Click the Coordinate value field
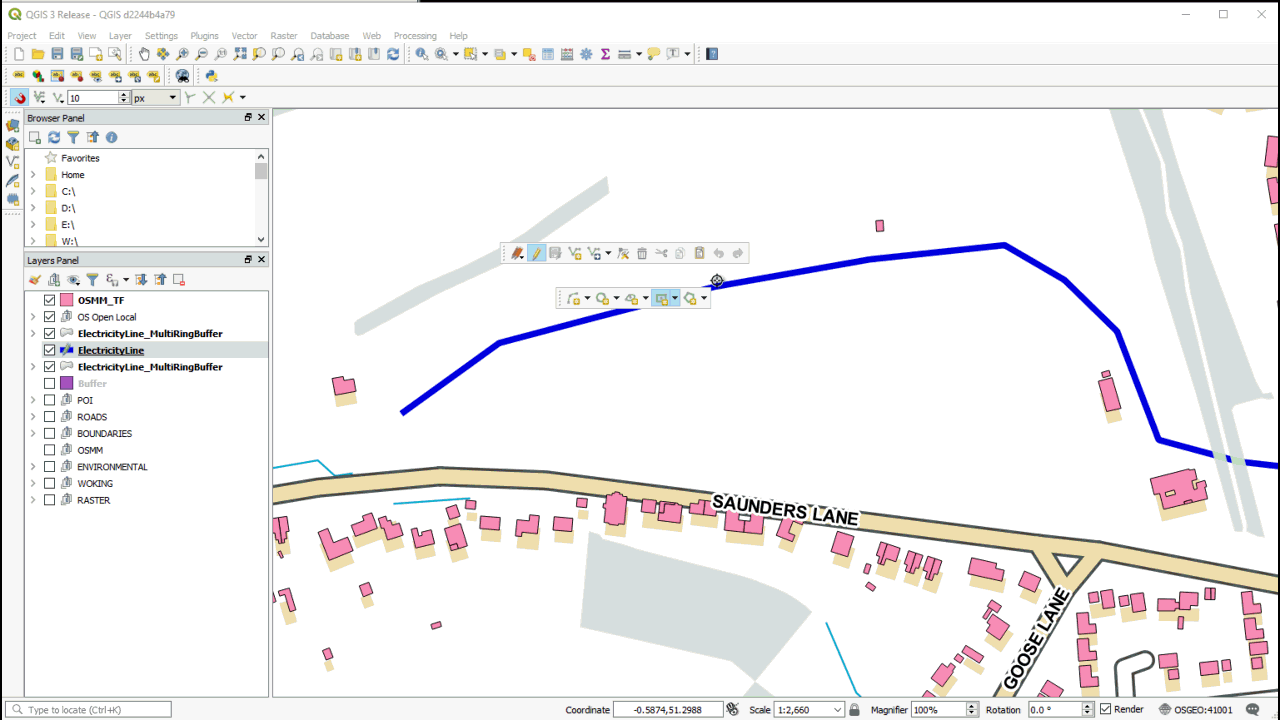Viewport: 1280px width, 720px height. 669,709
